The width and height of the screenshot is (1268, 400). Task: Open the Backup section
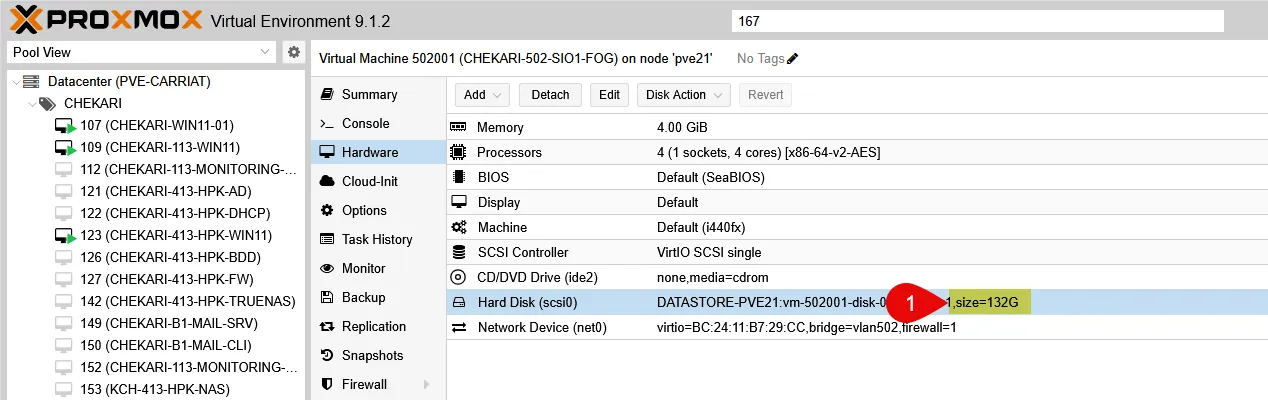click(364, 297)
